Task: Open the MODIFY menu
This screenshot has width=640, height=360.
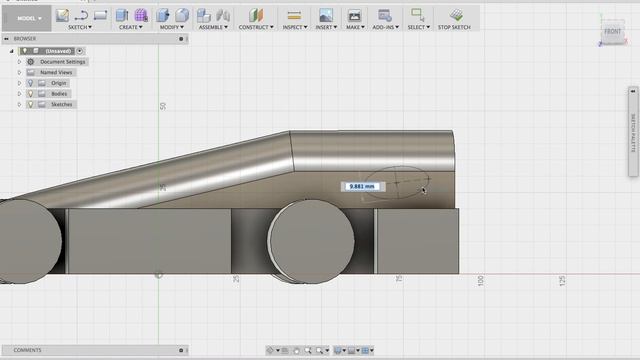Action: (172, 27)
